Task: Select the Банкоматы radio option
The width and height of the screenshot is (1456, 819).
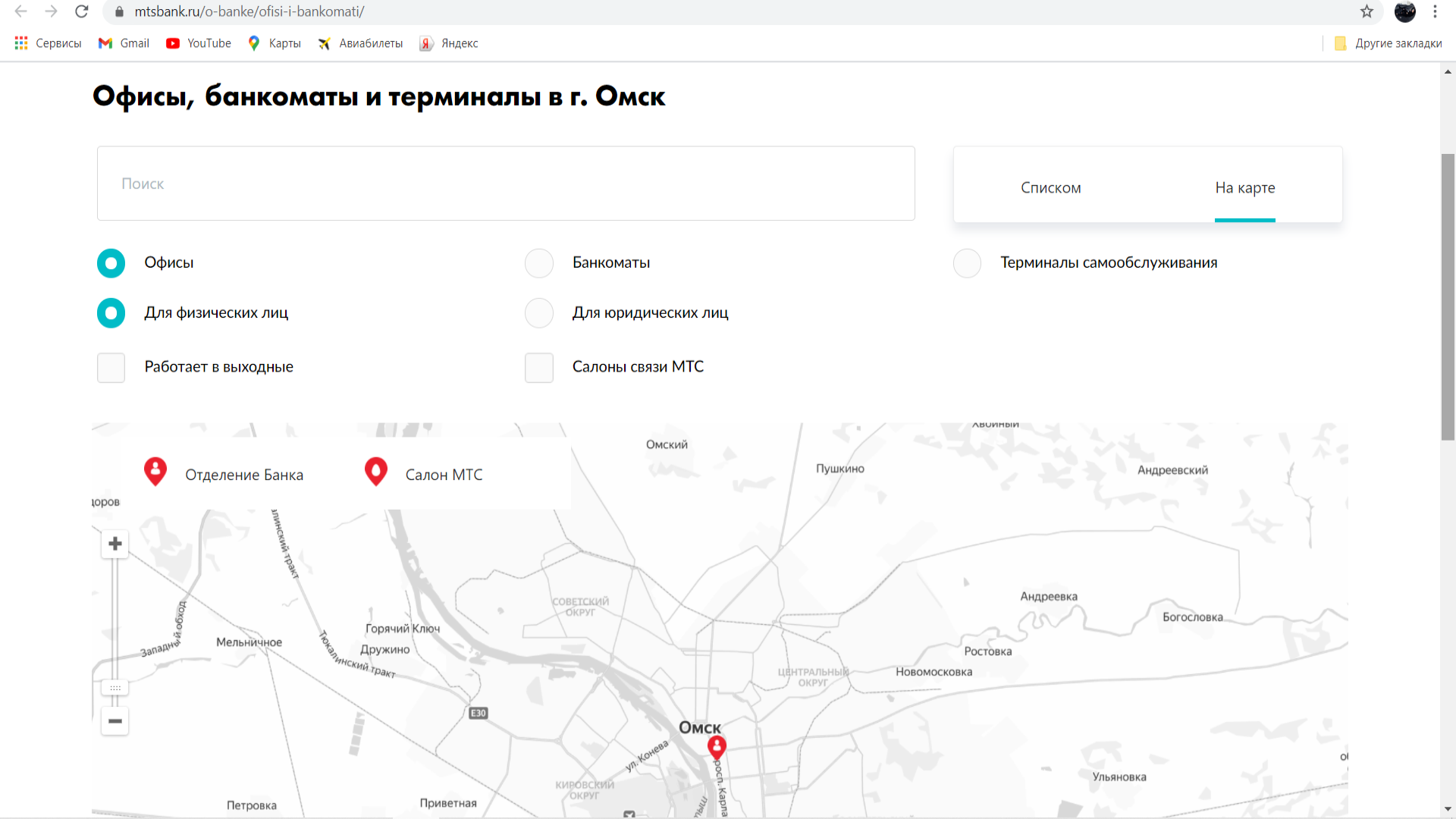Action: (539, 263)
